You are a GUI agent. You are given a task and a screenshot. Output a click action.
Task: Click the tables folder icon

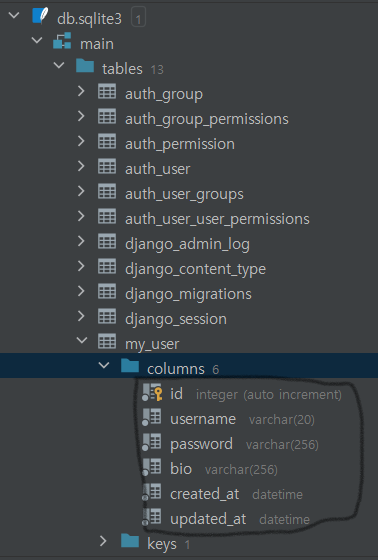[x=85, y=66]
